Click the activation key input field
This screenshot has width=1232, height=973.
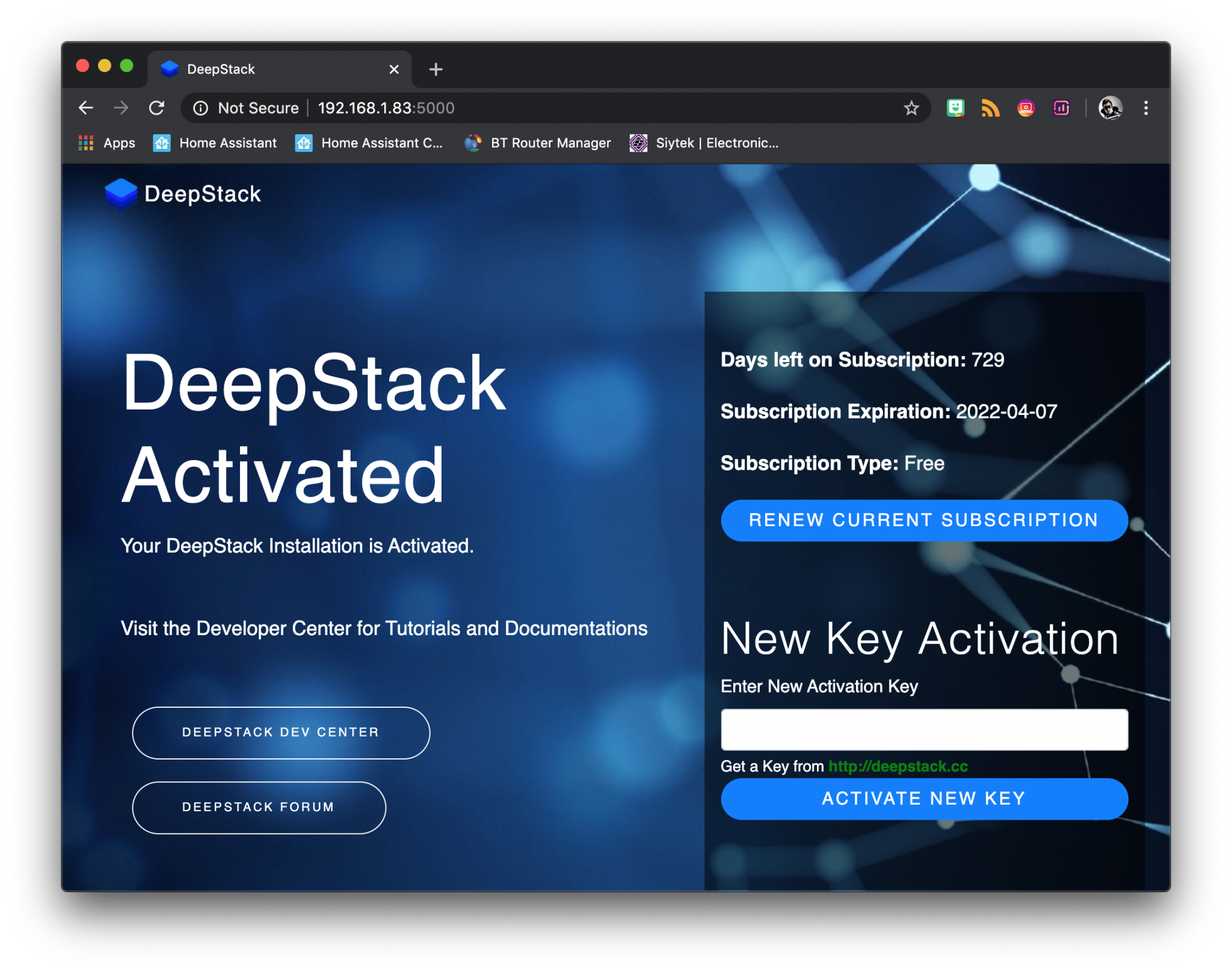[x=925, y=729]
